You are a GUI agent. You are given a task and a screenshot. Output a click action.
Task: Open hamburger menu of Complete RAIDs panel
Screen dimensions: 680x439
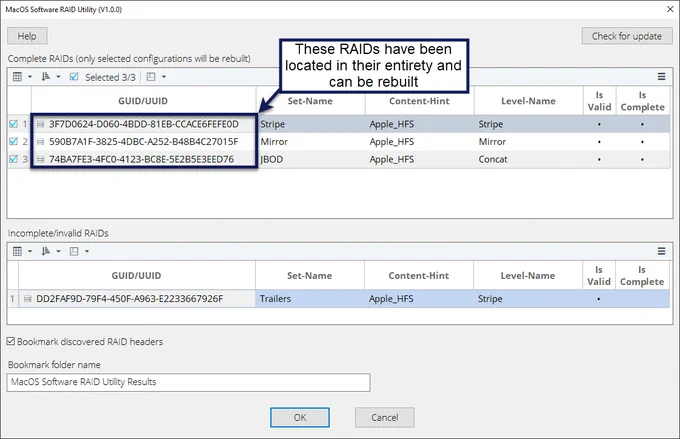661,77
